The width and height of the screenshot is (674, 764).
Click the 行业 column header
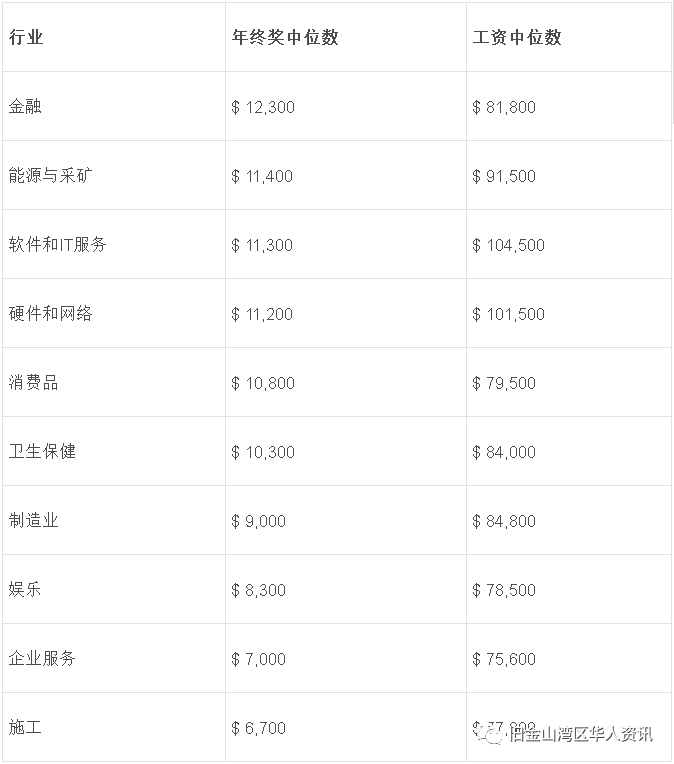coord(26,37)
